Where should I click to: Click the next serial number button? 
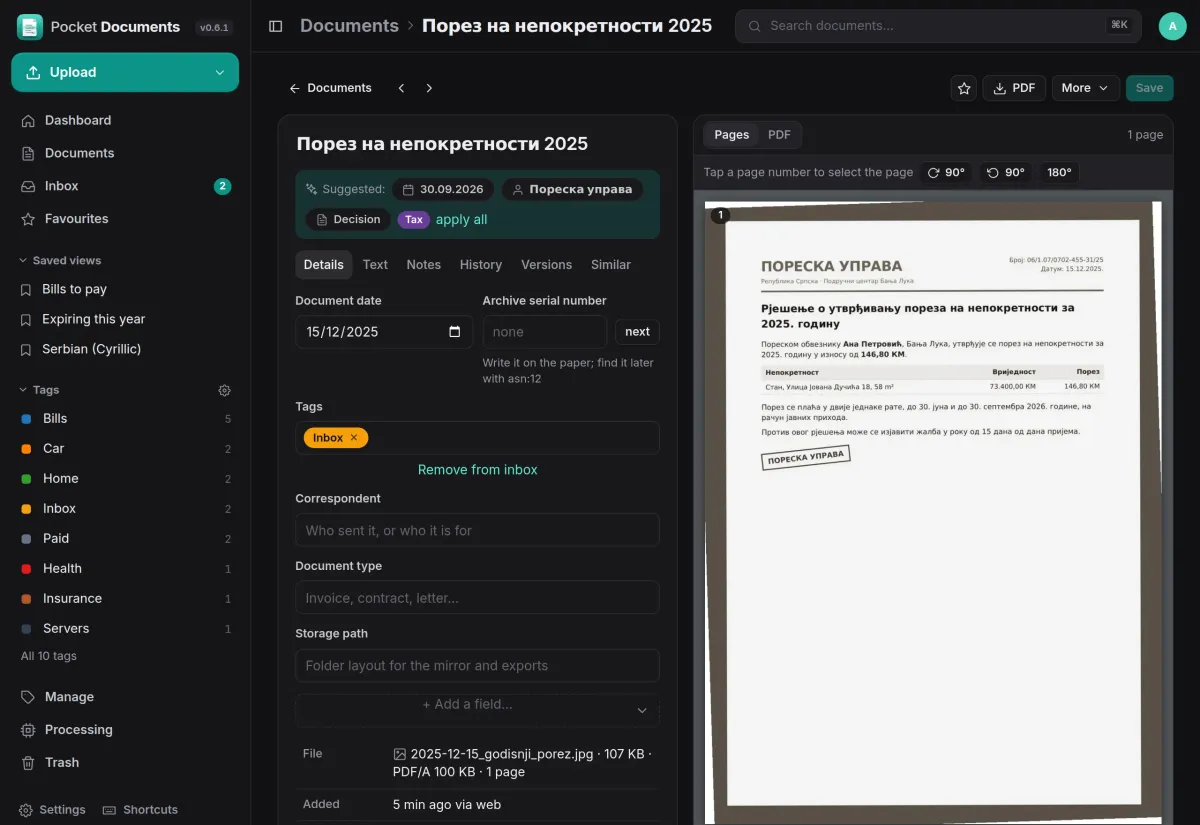638,332
